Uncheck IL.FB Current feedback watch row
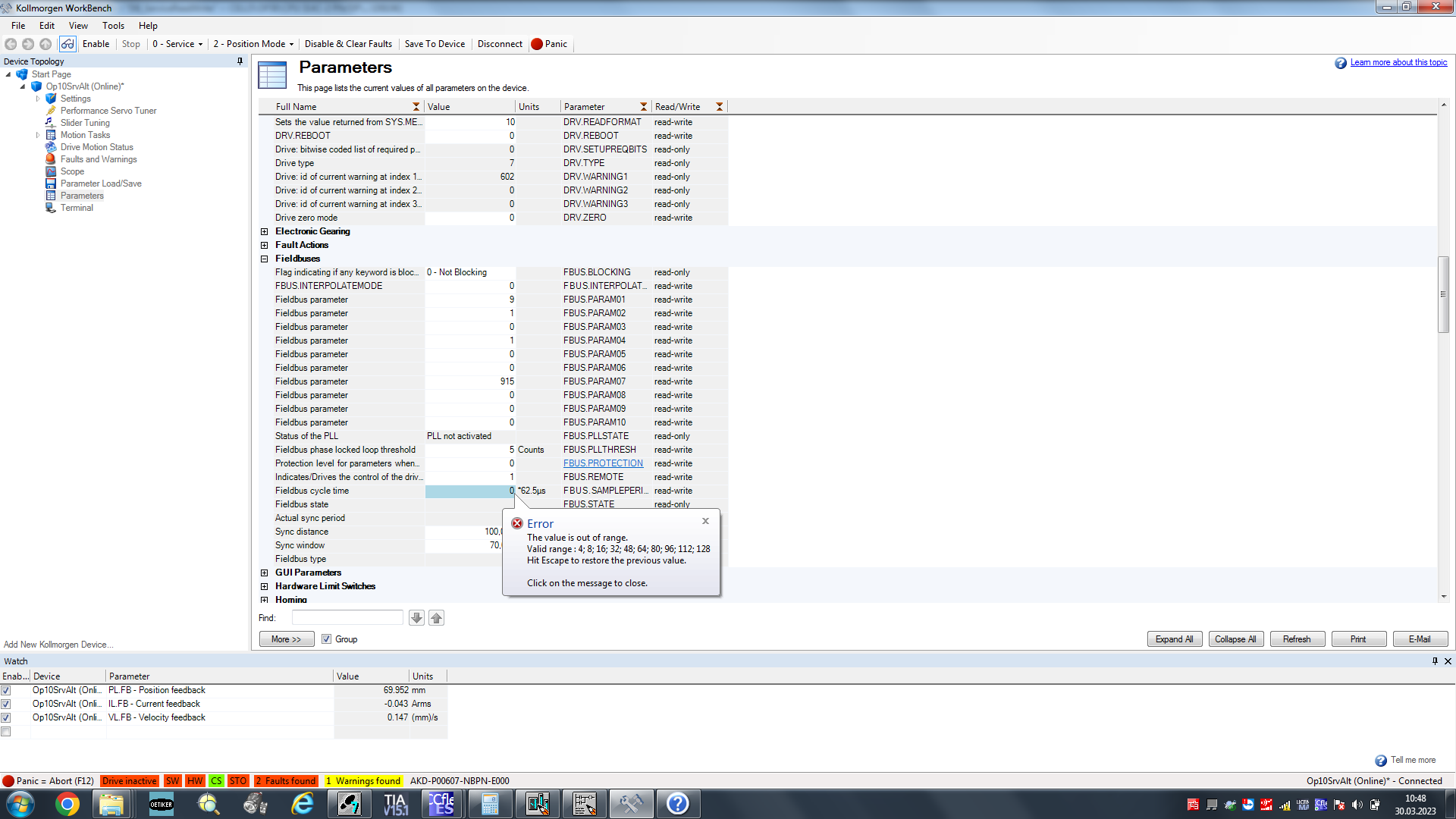 6,704
